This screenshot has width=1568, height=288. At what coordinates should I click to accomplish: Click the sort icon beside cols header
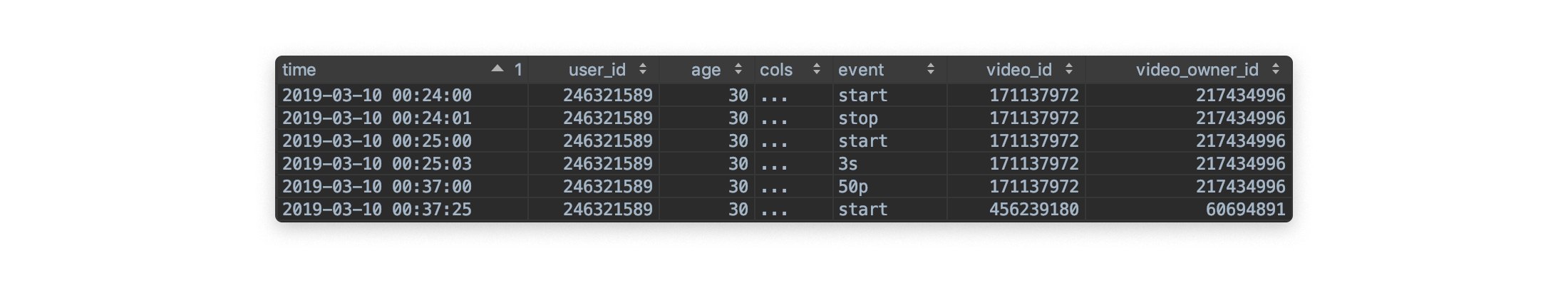pyautogui.click(x=817, y=69)
